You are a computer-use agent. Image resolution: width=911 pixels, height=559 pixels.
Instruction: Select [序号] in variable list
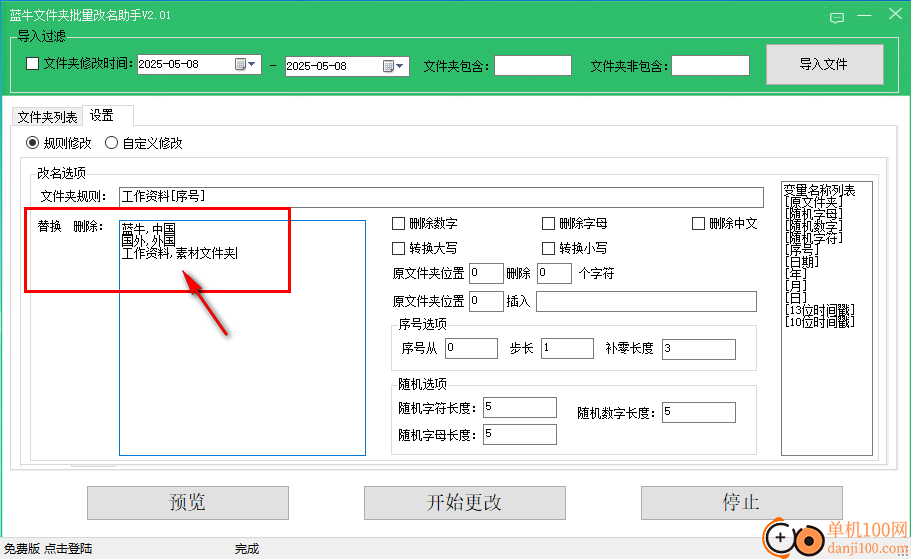tap(802, 250)
